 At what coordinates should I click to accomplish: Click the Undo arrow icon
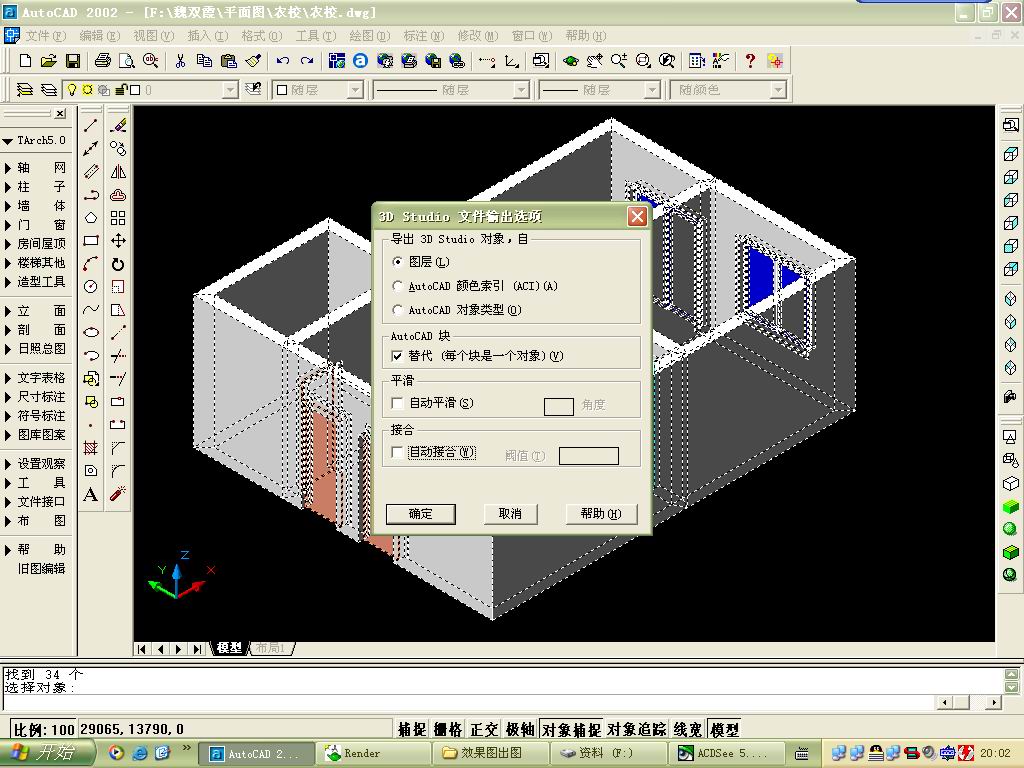click(x=282, y=61)
